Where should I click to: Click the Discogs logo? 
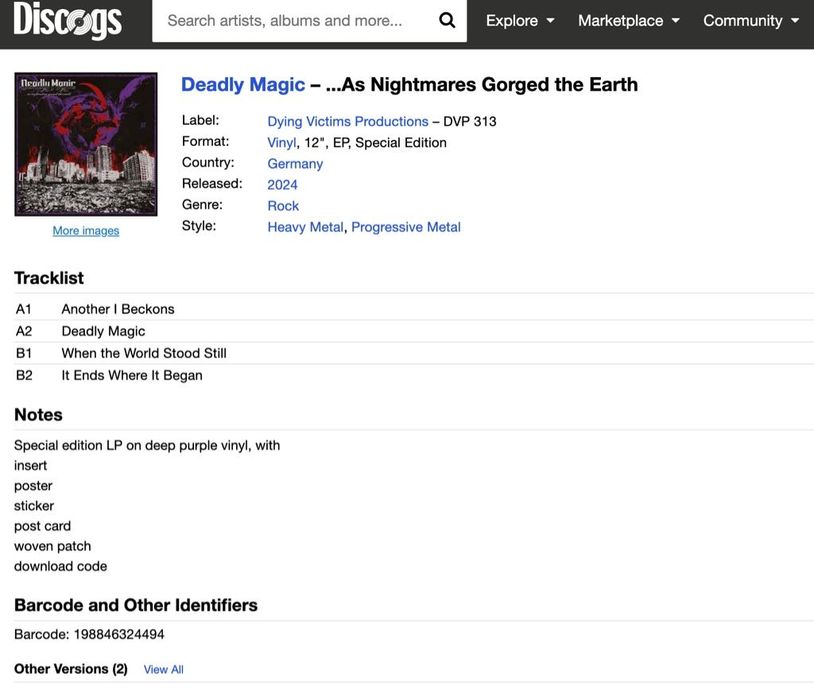[x=68, y=20]
